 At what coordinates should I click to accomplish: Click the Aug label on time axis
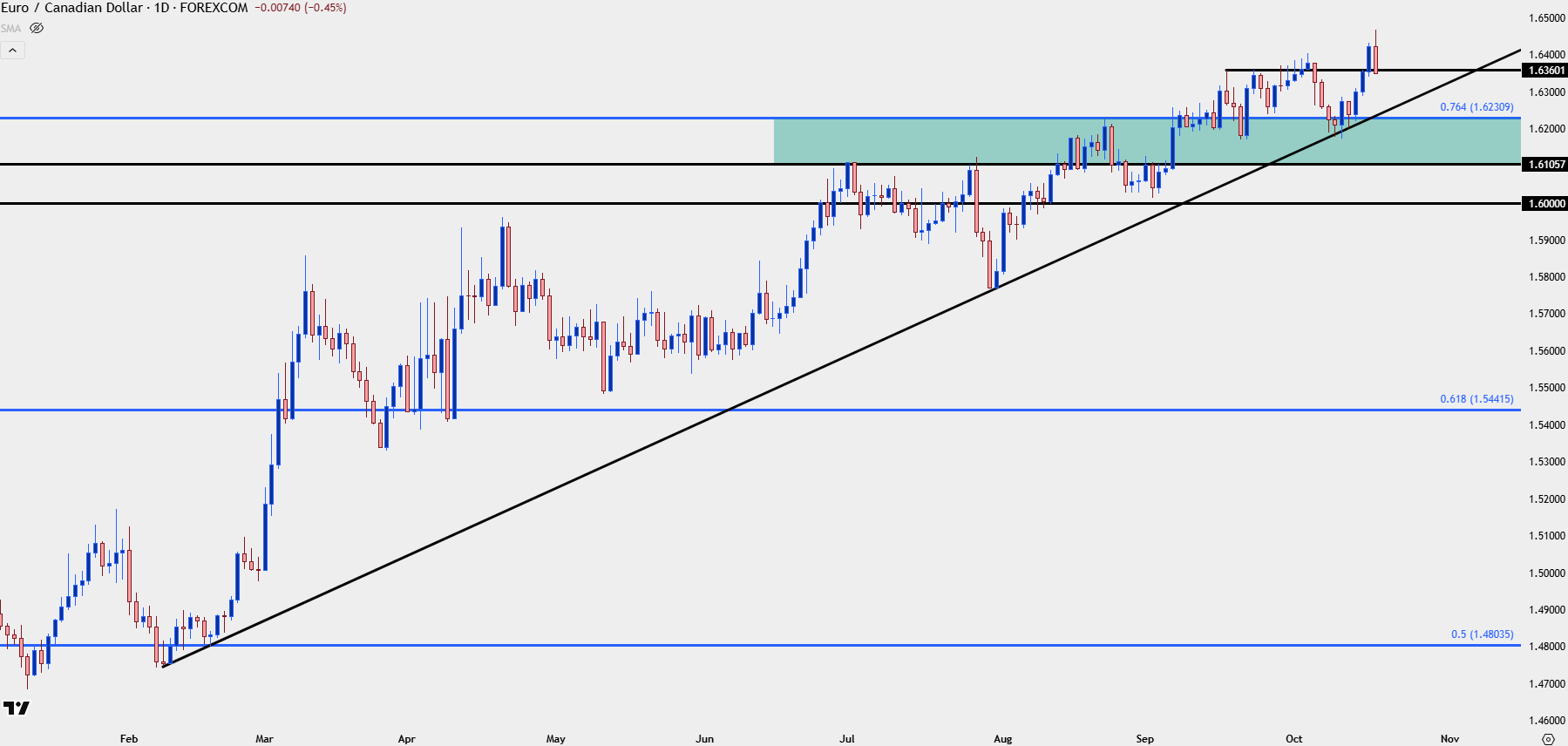coord(1002,739)
